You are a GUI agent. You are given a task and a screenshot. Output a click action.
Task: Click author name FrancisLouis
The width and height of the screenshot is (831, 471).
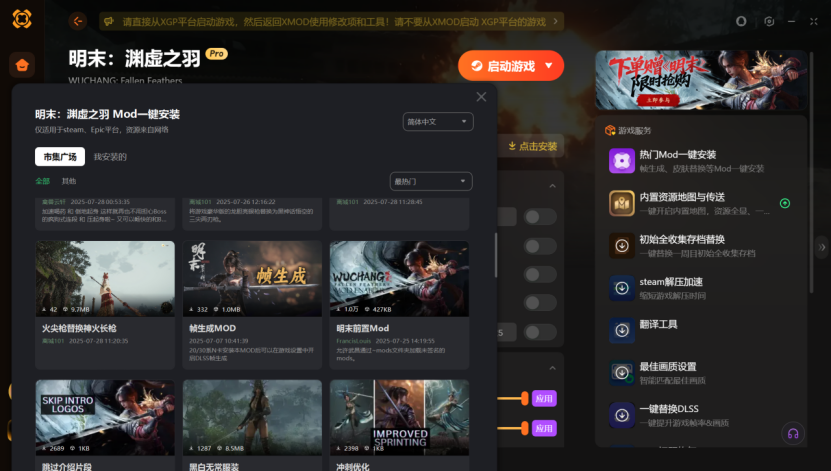tap(353, 341)
